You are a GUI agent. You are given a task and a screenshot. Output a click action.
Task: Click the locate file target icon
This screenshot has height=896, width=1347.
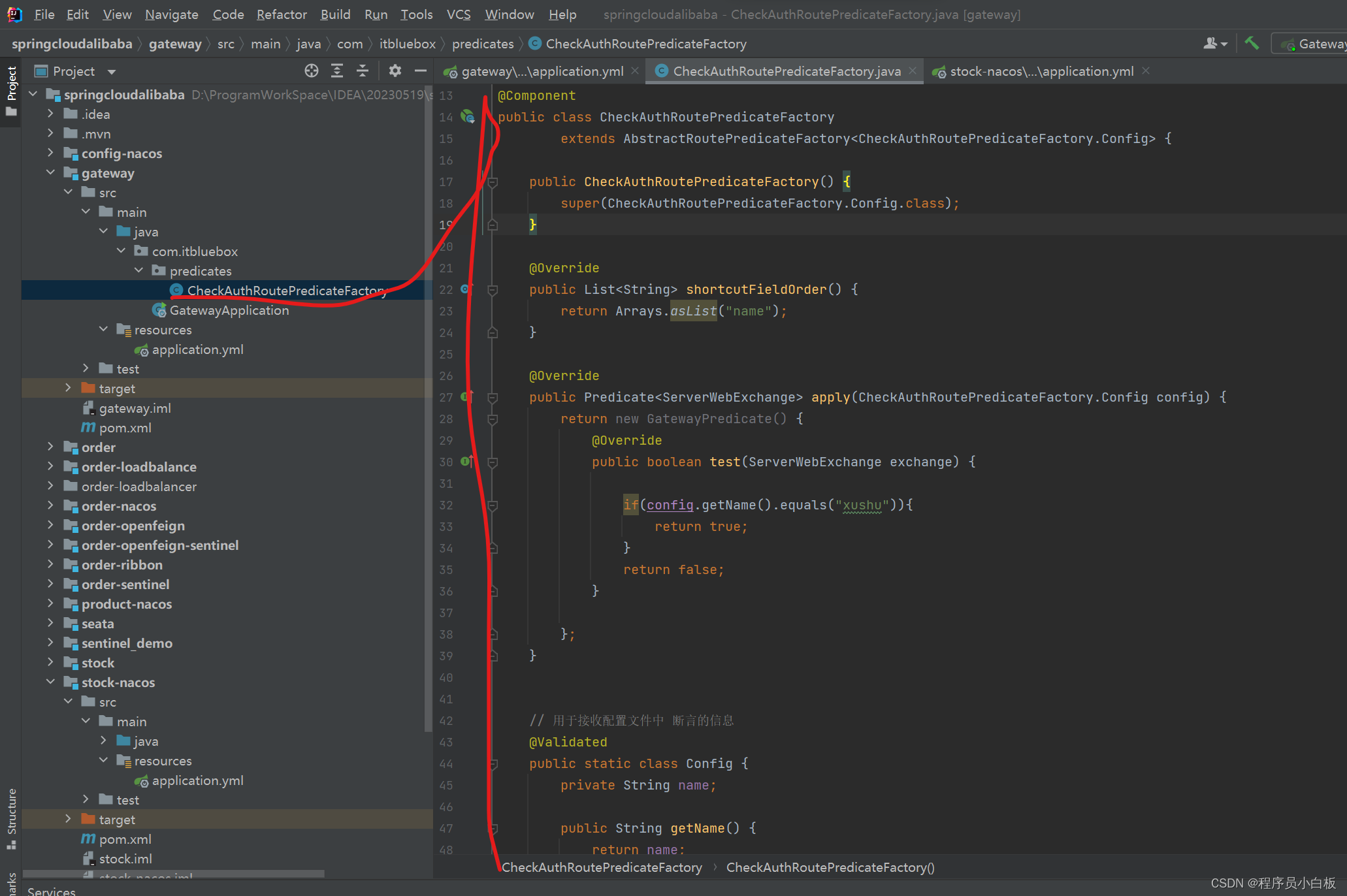pos(312,71)
